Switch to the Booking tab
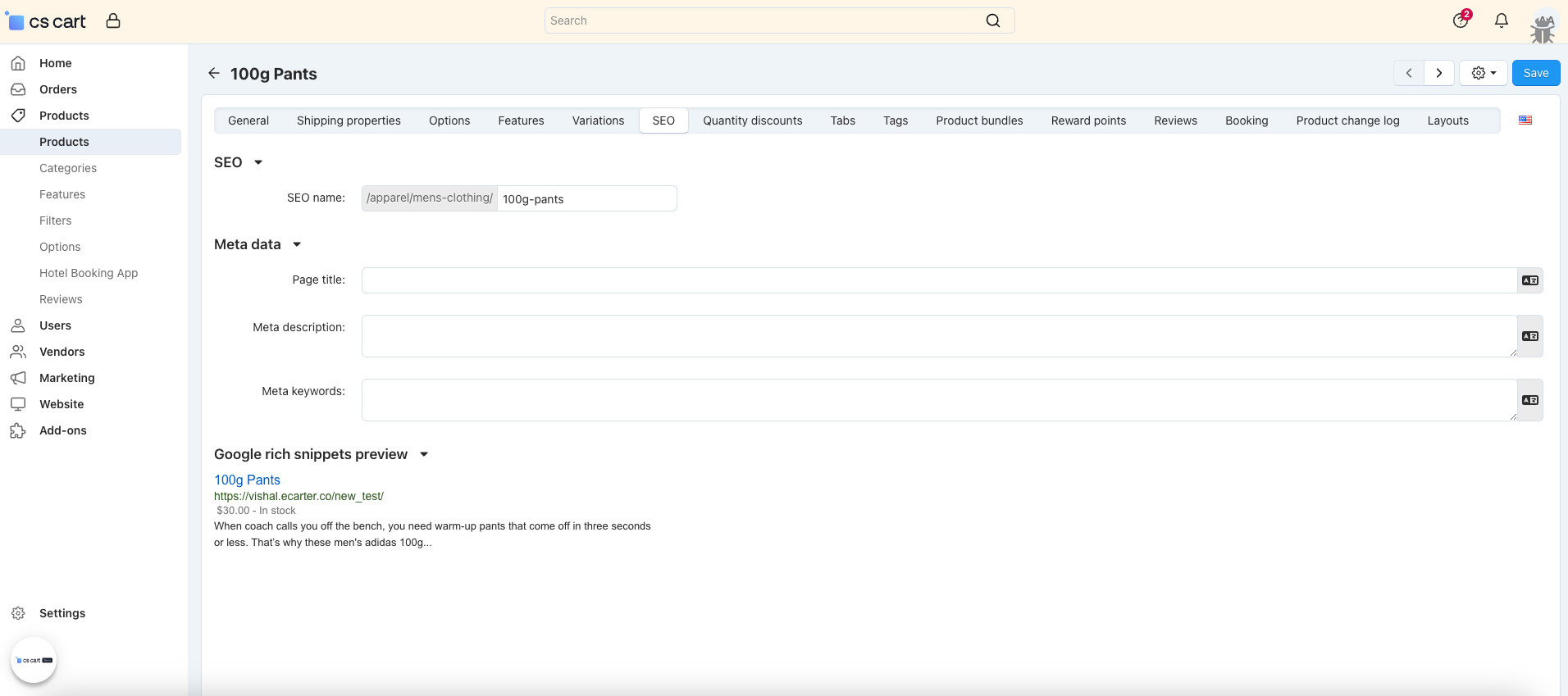 click(1247, 121)
